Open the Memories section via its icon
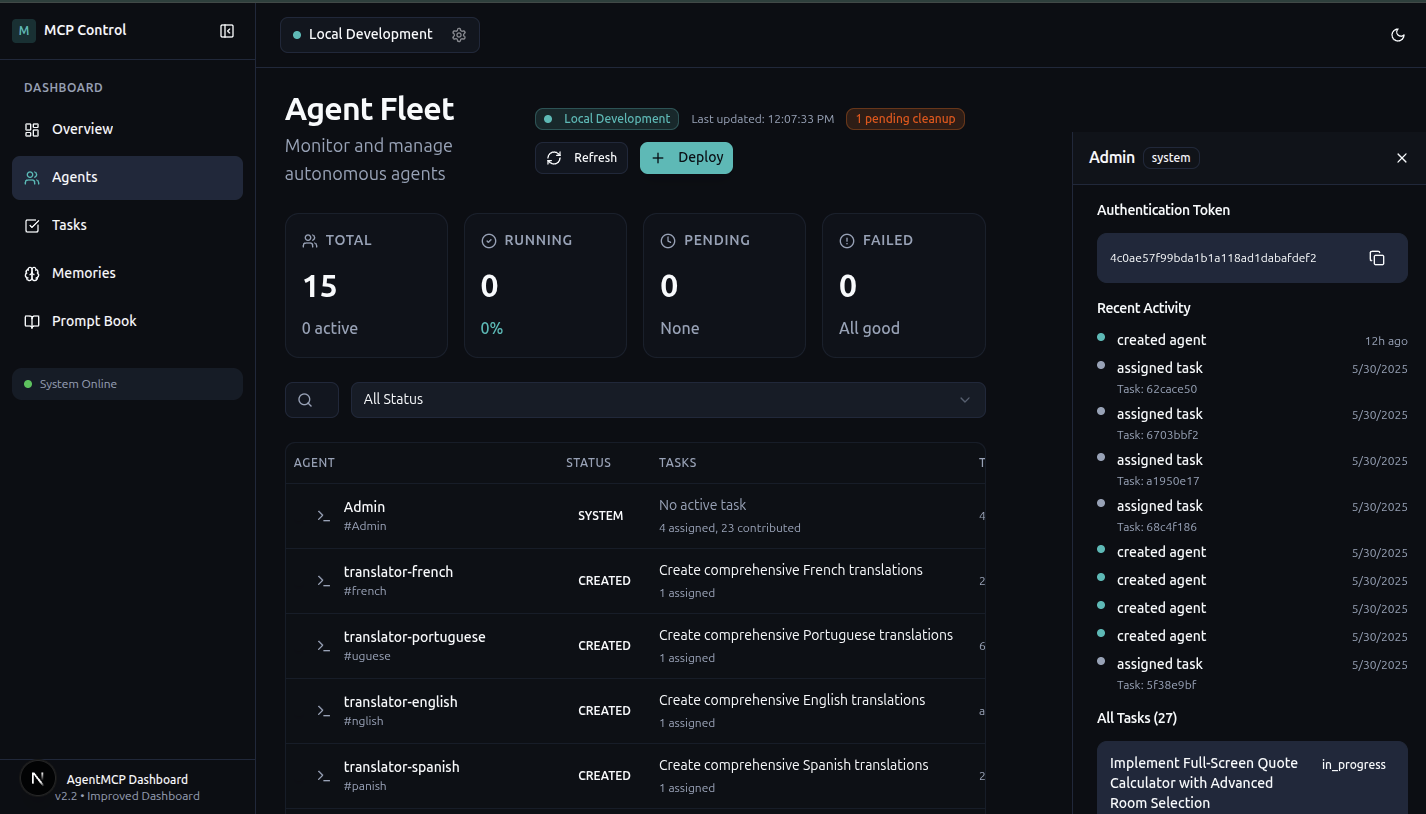1426x814 pixels. (33, 273)
